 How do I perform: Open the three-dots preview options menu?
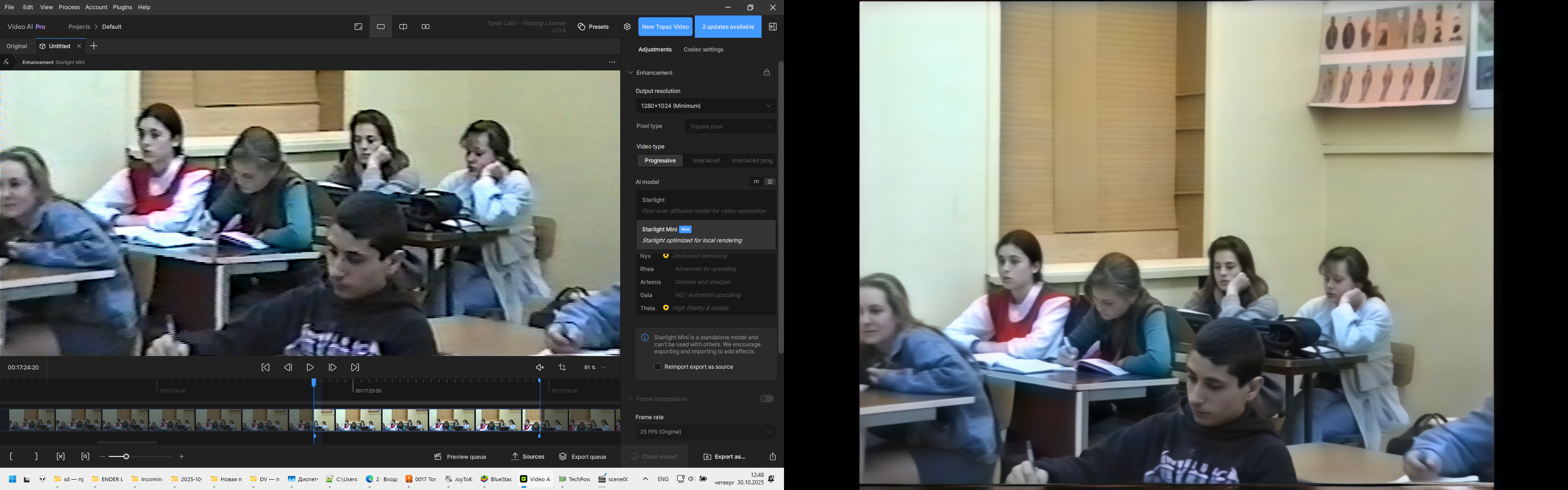[612, 63]
